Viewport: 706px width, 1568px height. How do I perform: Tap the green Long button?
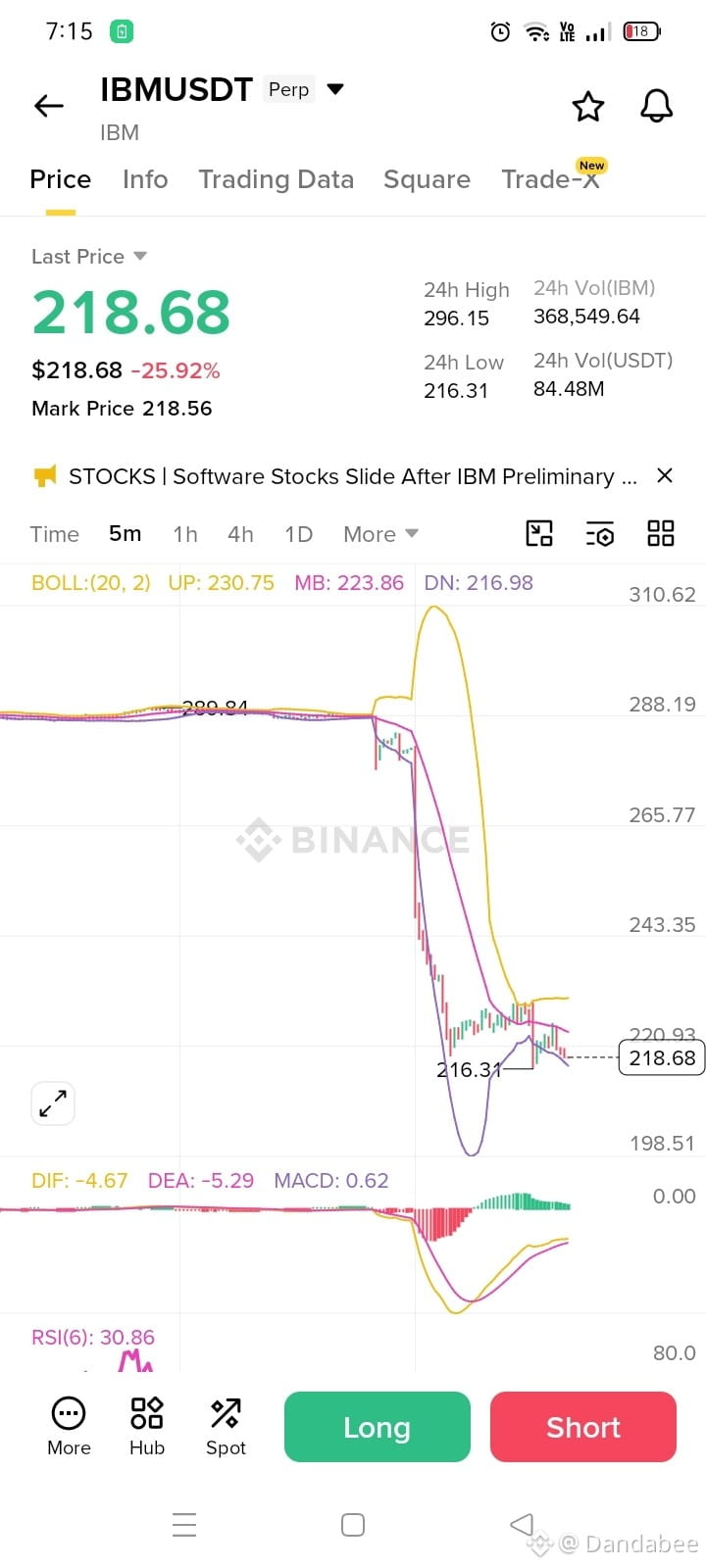click(x=378, y=1427)
